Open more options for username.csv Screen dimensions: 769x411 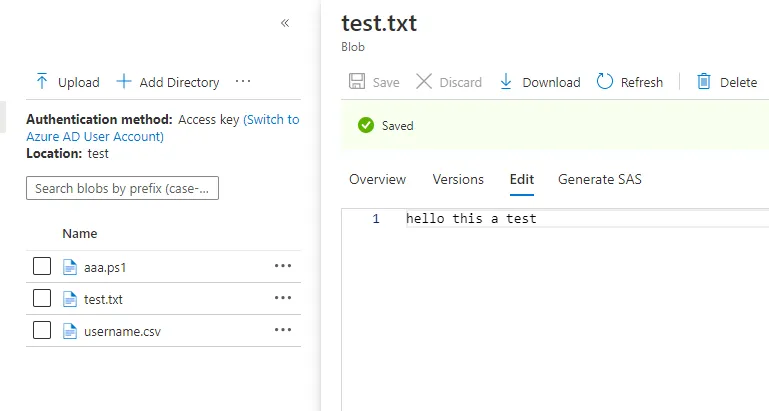[283, 330]
